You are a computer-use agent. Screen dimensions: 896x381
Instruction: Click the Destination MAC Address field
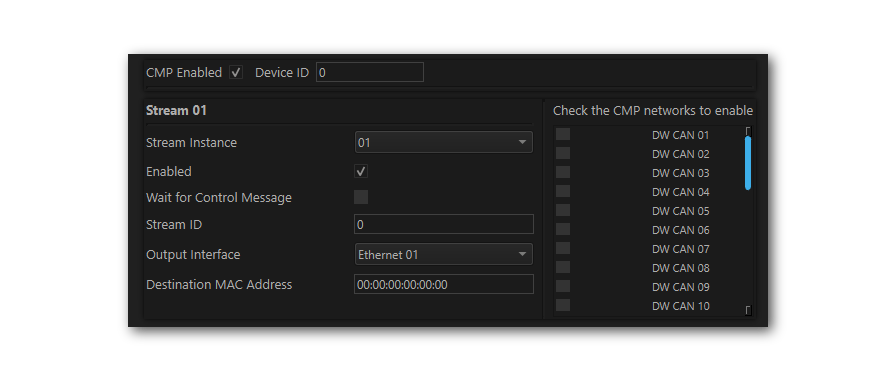pyautogui.click(x=443, y=284)
